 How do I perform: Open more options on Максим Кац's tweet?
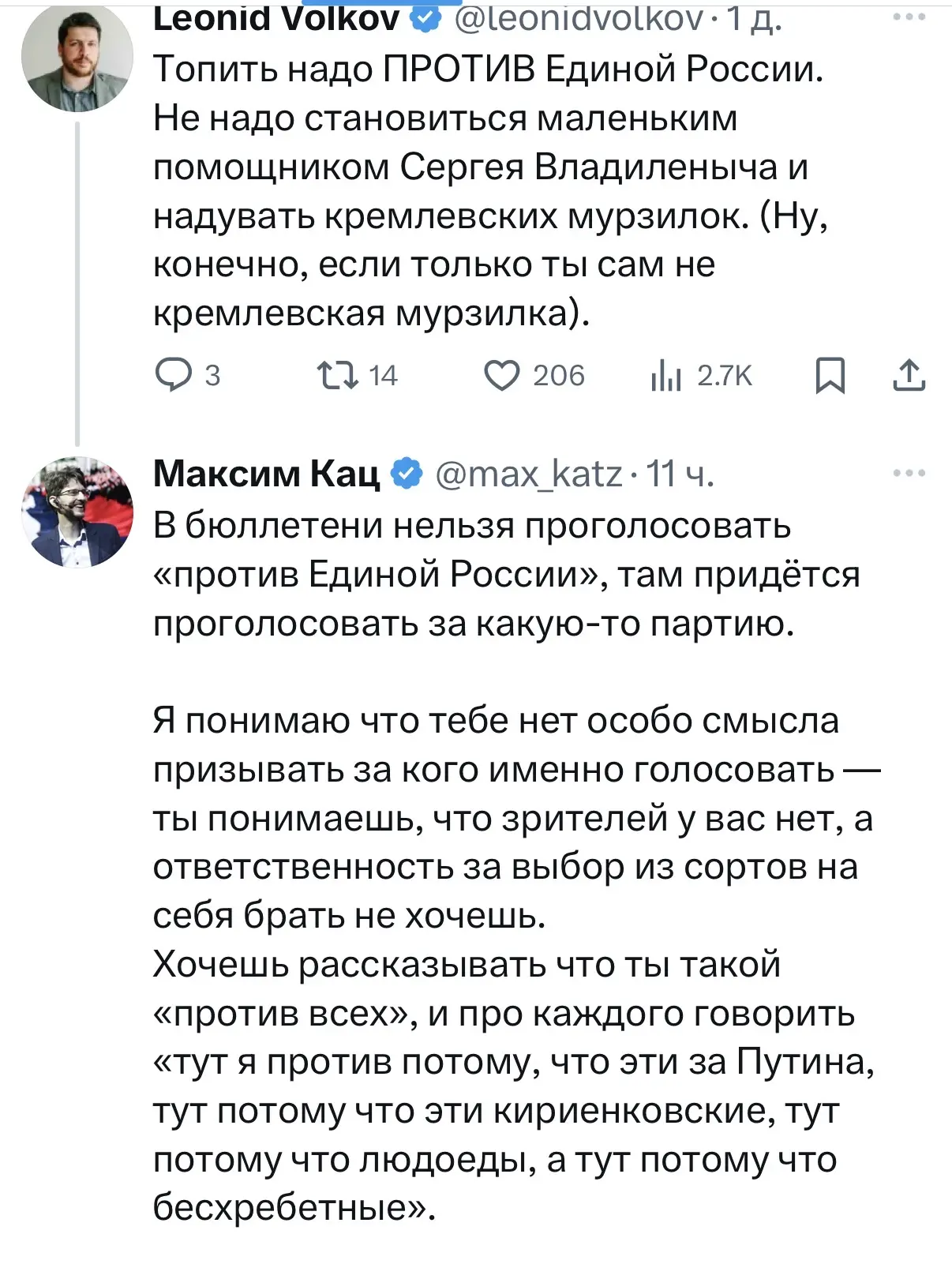pyautogui.click(x=909, y=473)
